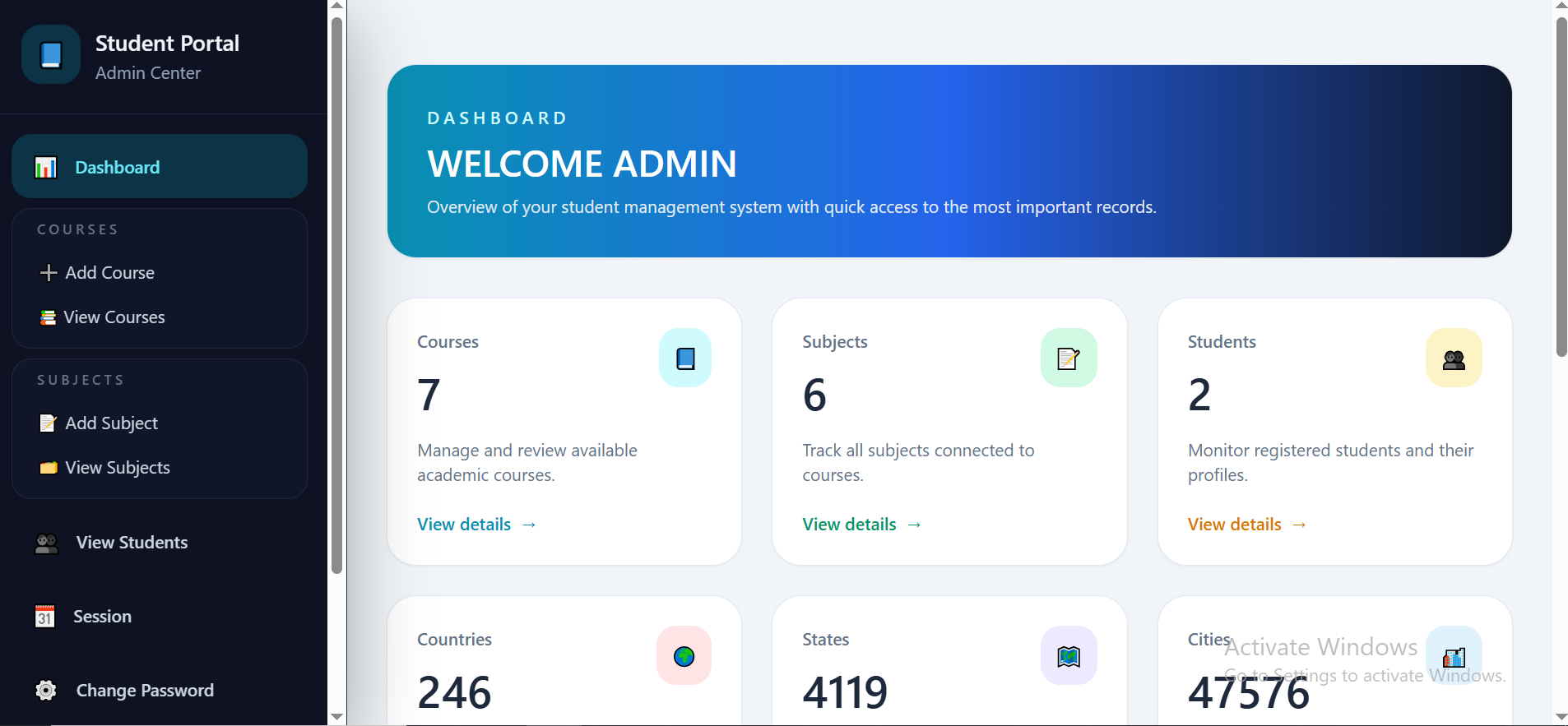Click the globe icon on Countries card
The image size is (1568, 726).
tap(684, 655)
